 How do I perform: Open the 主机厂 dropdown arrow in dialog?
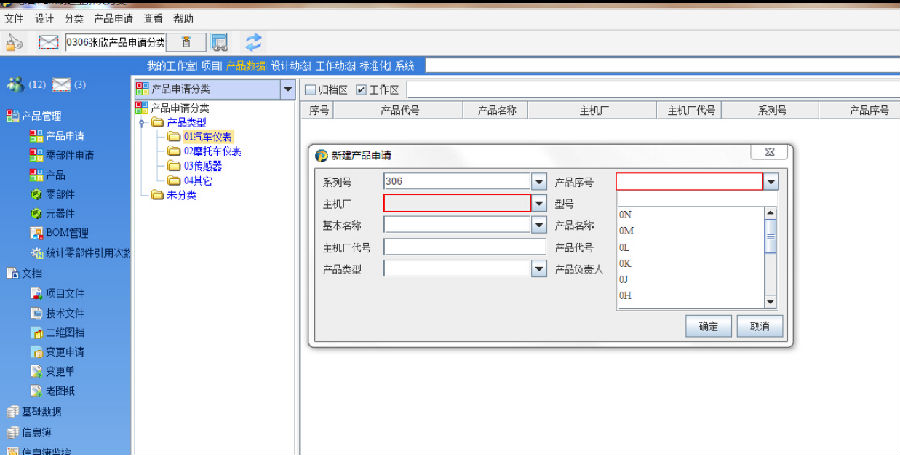click(x=538, y=203)
